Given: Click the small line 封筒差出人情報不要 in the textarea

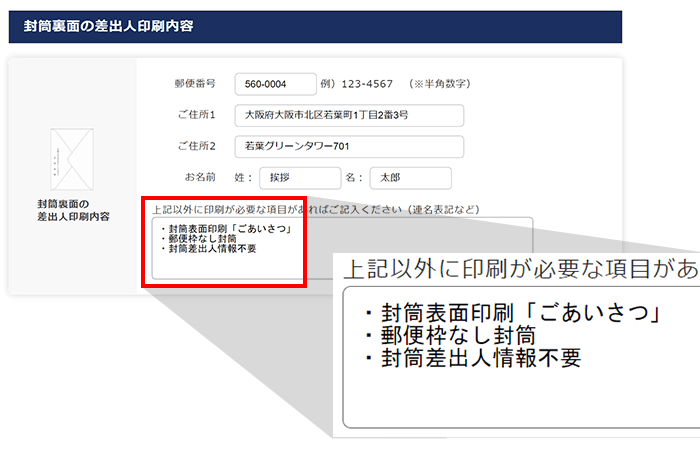Looking at the screenshot, I should [208, 249].
